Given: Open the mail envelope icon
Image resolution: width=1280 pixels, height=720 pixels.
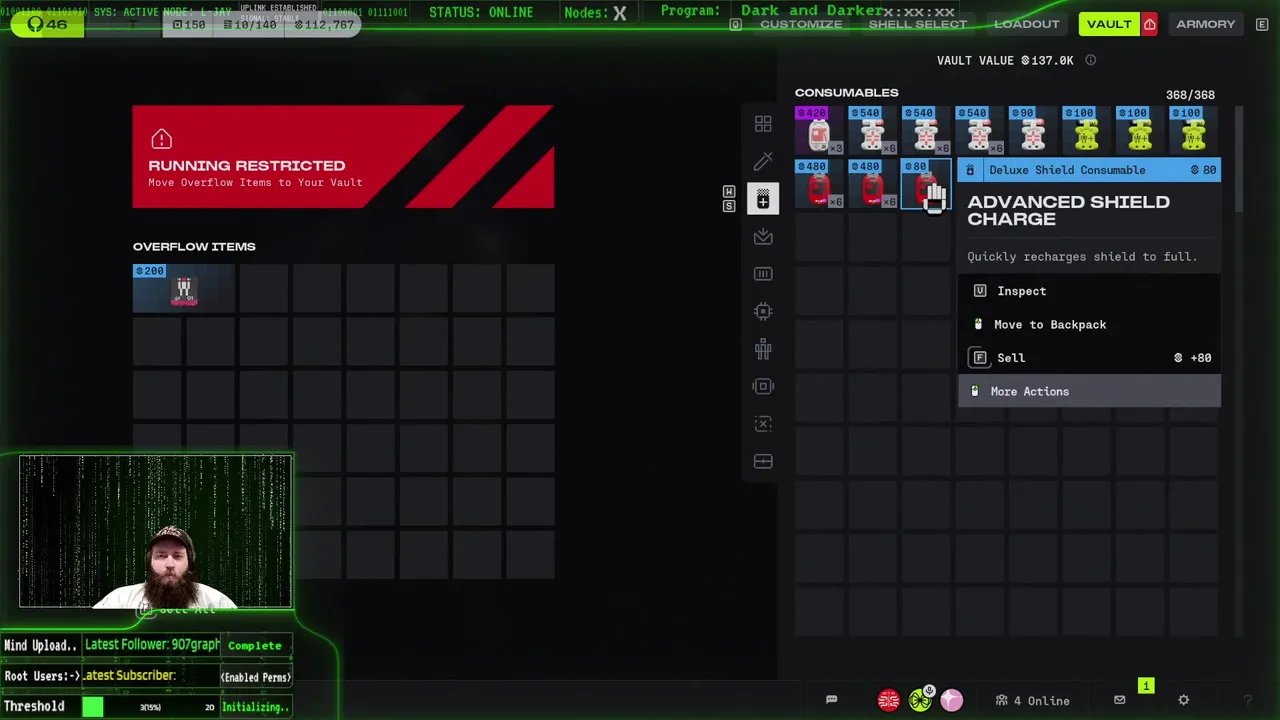Looking at the screenshot, I should click(x=1120, y=700).
